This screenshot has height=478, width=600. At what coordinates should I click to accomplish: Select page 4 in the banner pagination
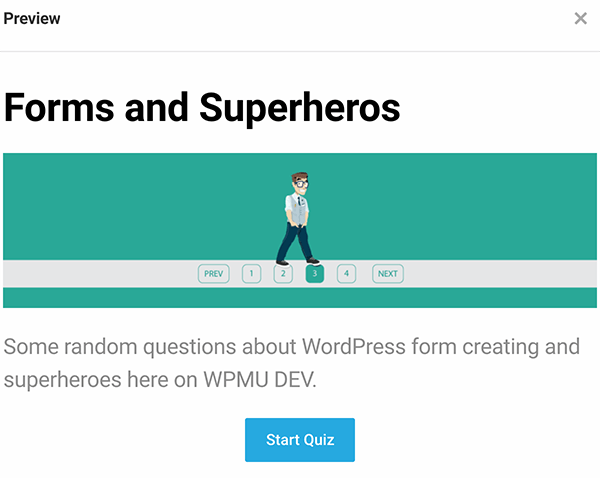346,273
